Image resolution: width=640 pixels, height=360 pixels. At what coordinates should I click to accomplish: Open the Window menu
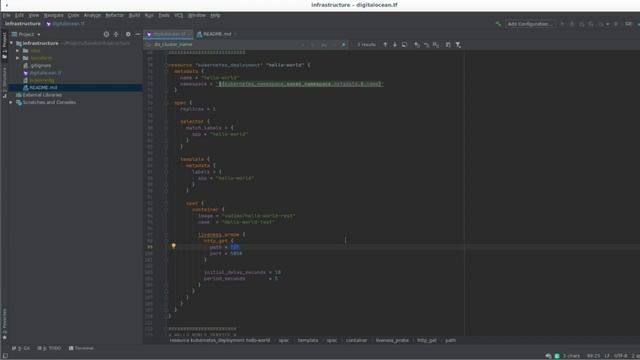(x=197, y=15)
